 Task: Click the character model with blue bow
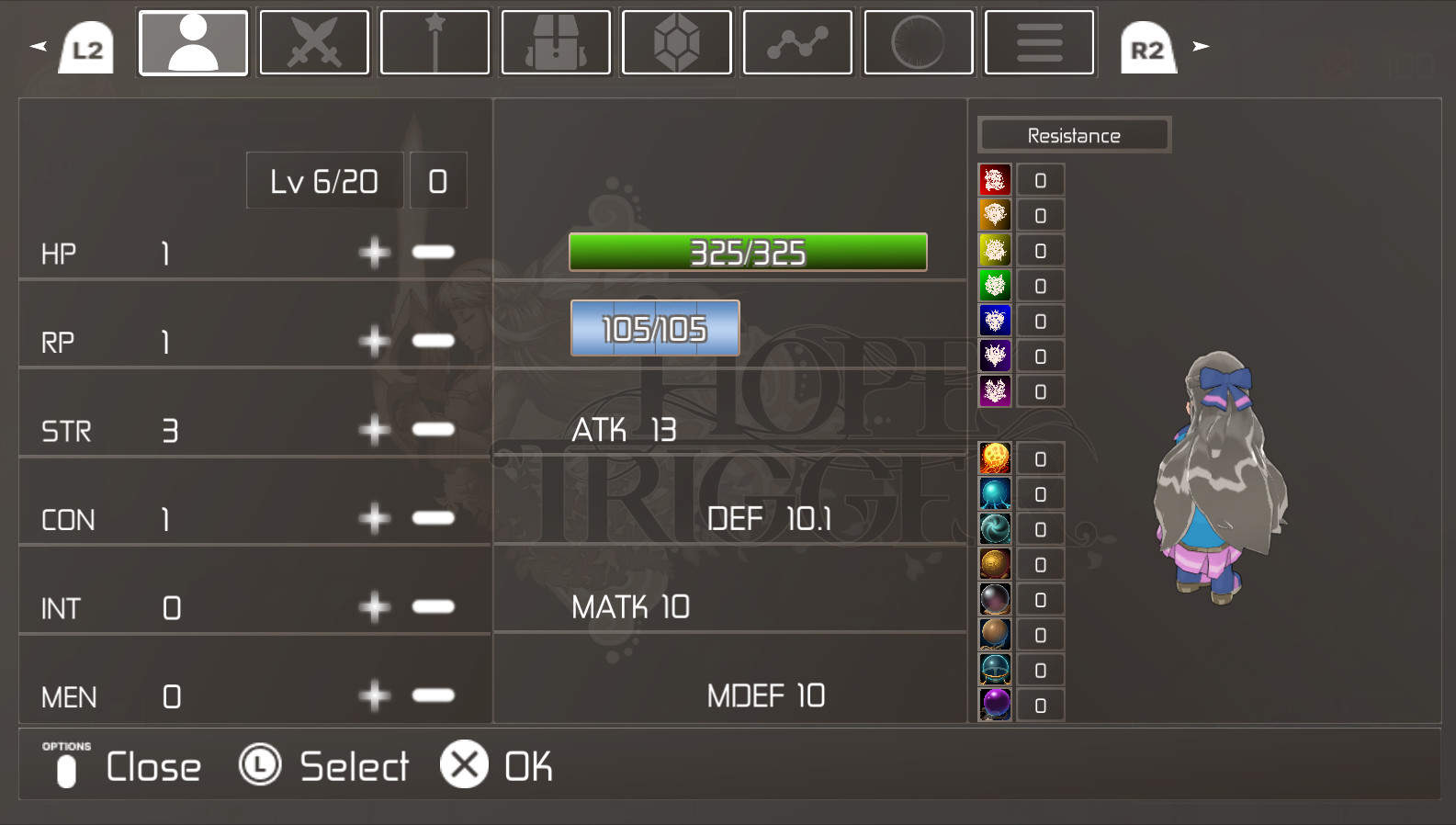tap(1220, 478)
